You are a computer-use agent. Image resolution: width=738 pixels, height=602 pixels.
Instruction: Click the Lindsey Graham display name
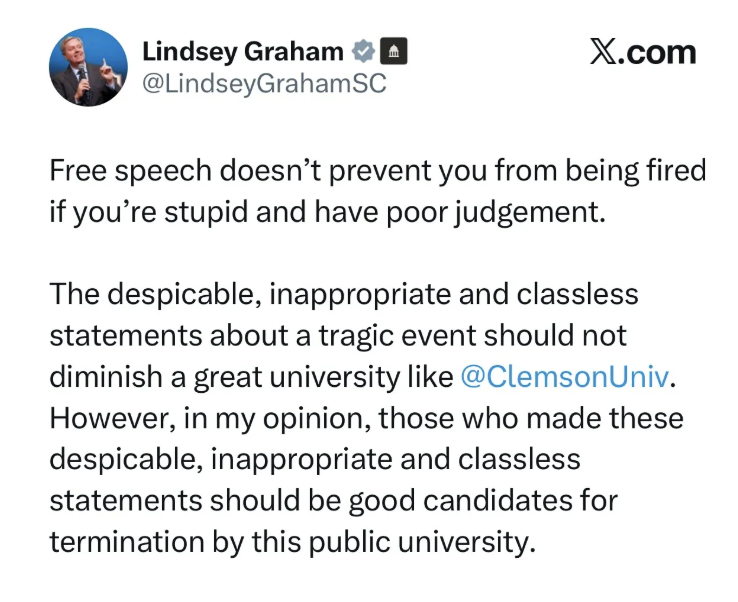(243, 51)
